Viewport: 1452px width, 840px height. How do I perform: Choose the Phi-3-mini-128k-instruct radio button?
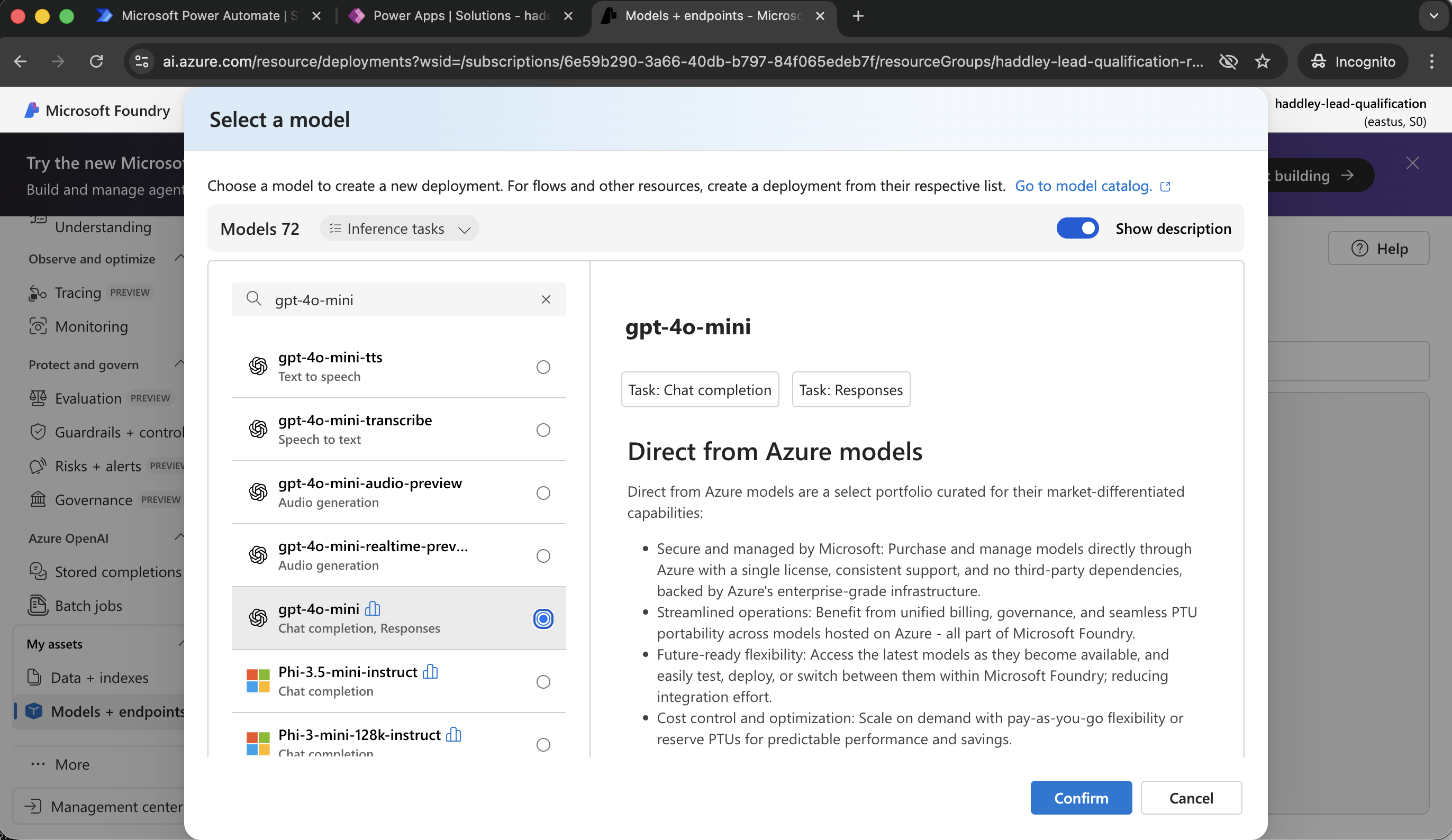coord(543,744)
